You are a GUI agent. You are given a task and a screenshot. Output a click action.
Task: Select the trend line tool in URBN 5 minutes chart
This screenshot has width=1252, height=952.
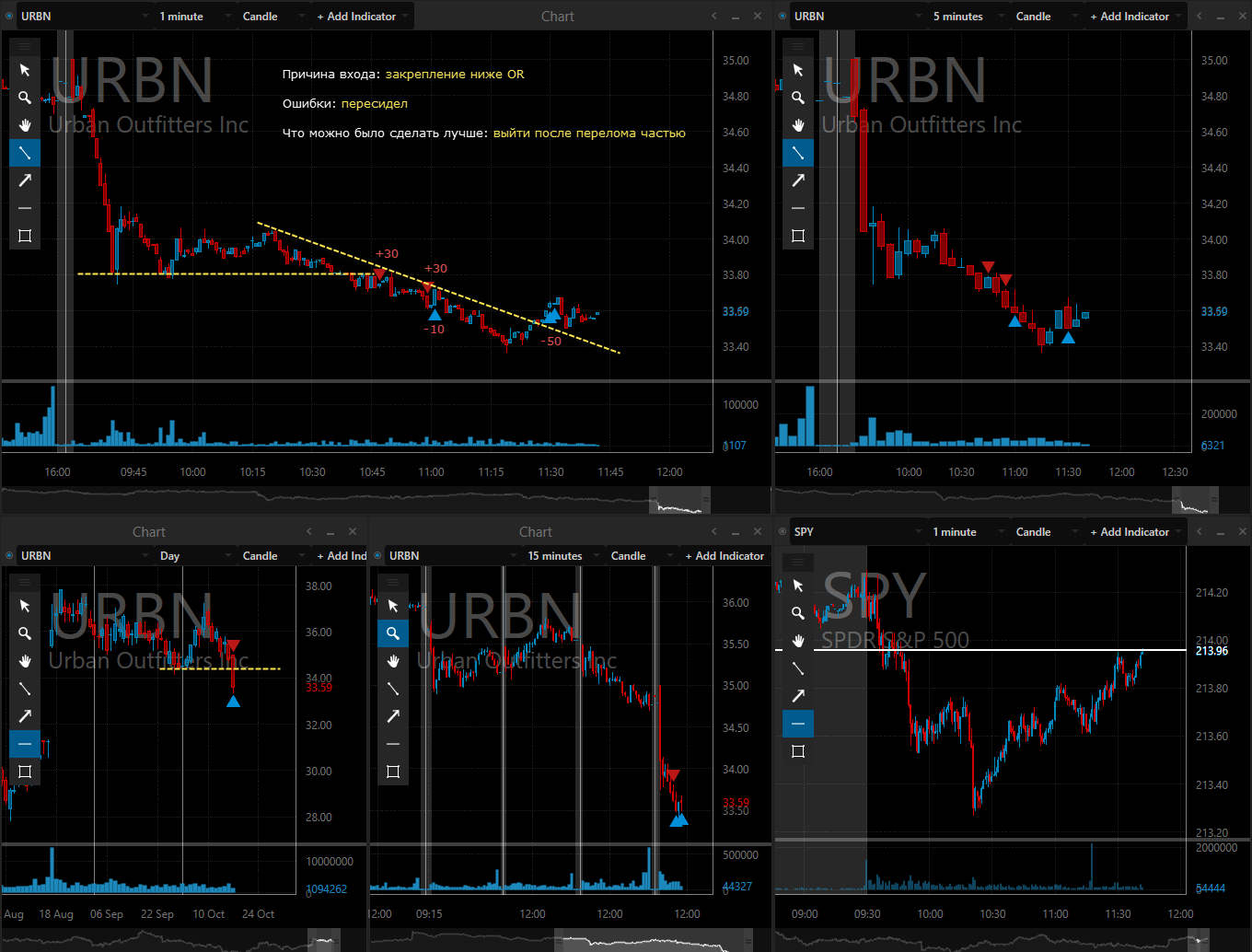pos(798,153)
